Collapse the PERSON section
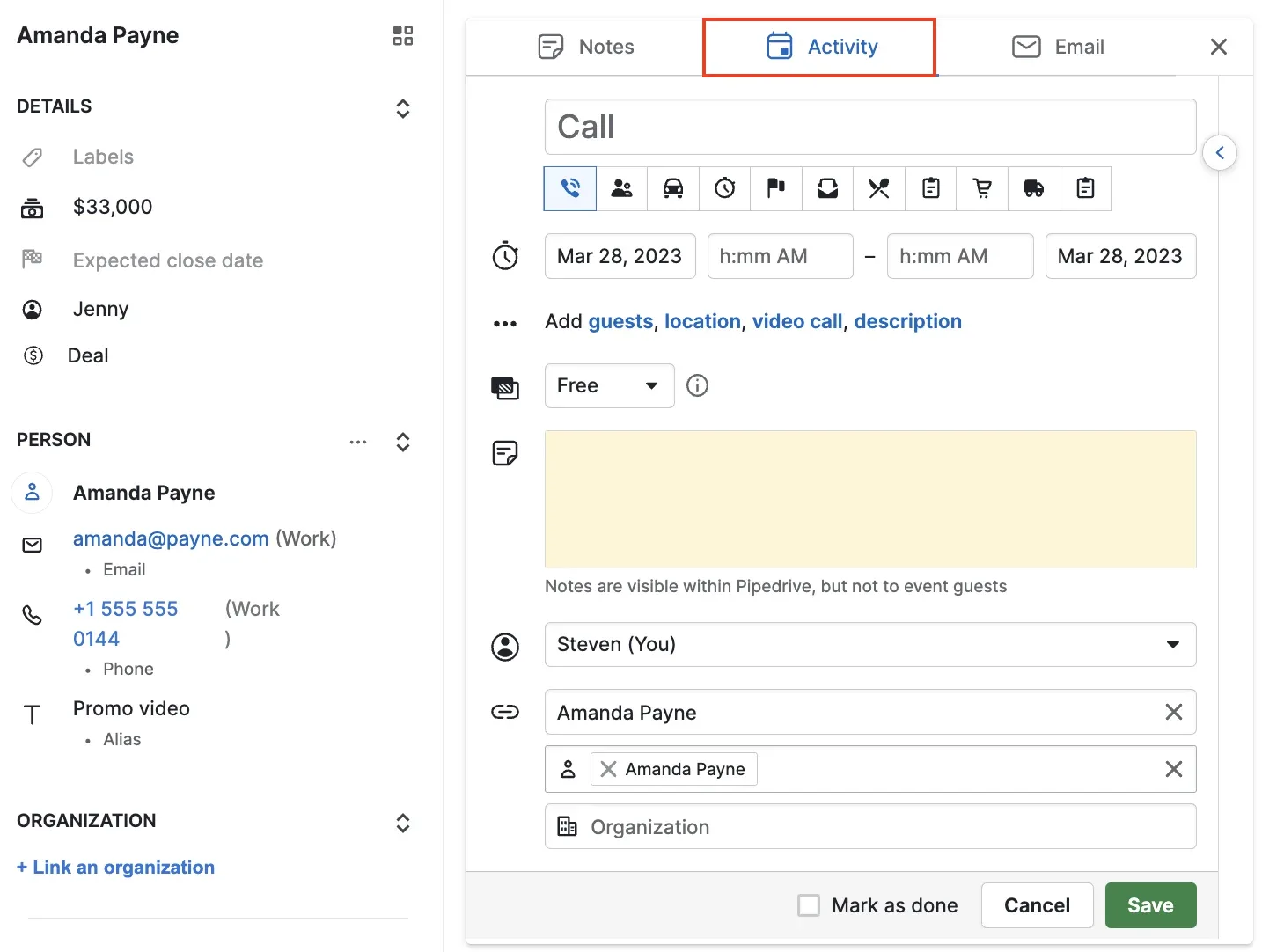Screen dimensions: 1262x952 [403, 442]
